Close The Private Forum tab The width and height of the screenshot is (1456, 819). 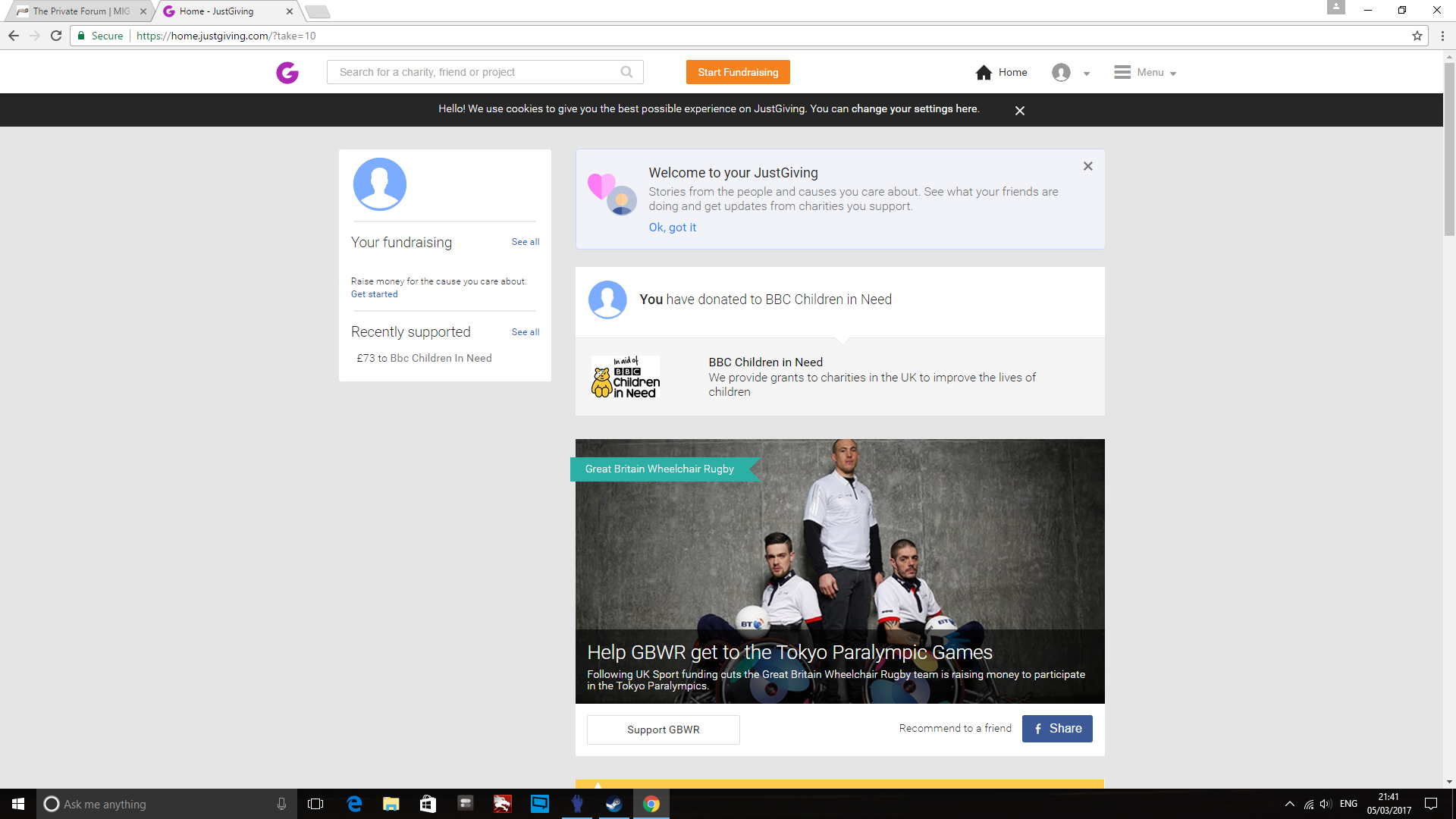tap(143, 11)
